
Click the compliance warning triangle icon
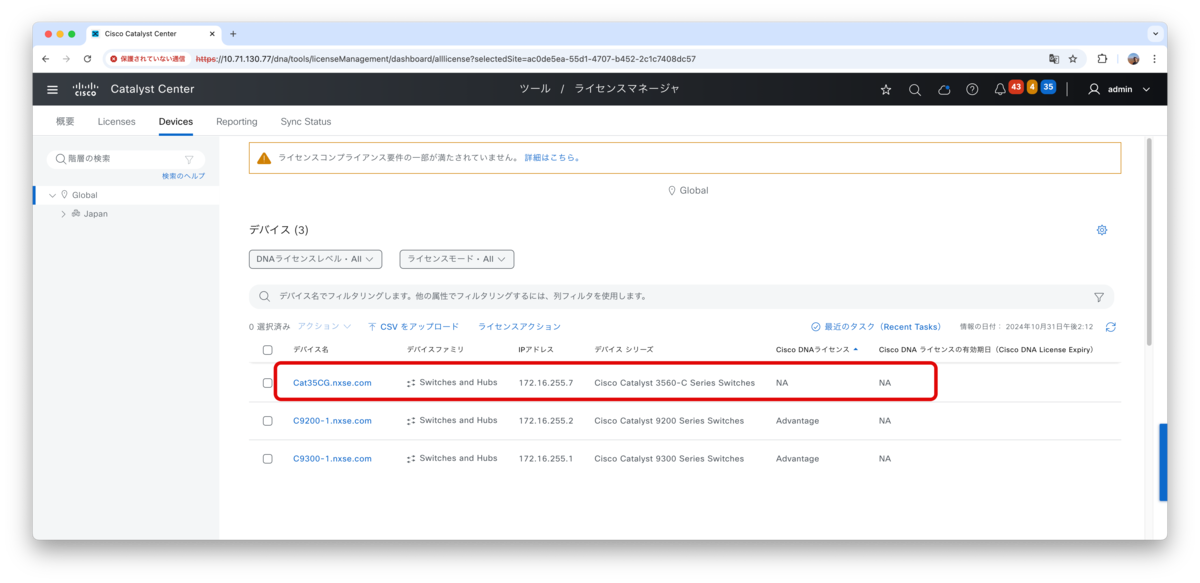264,158
